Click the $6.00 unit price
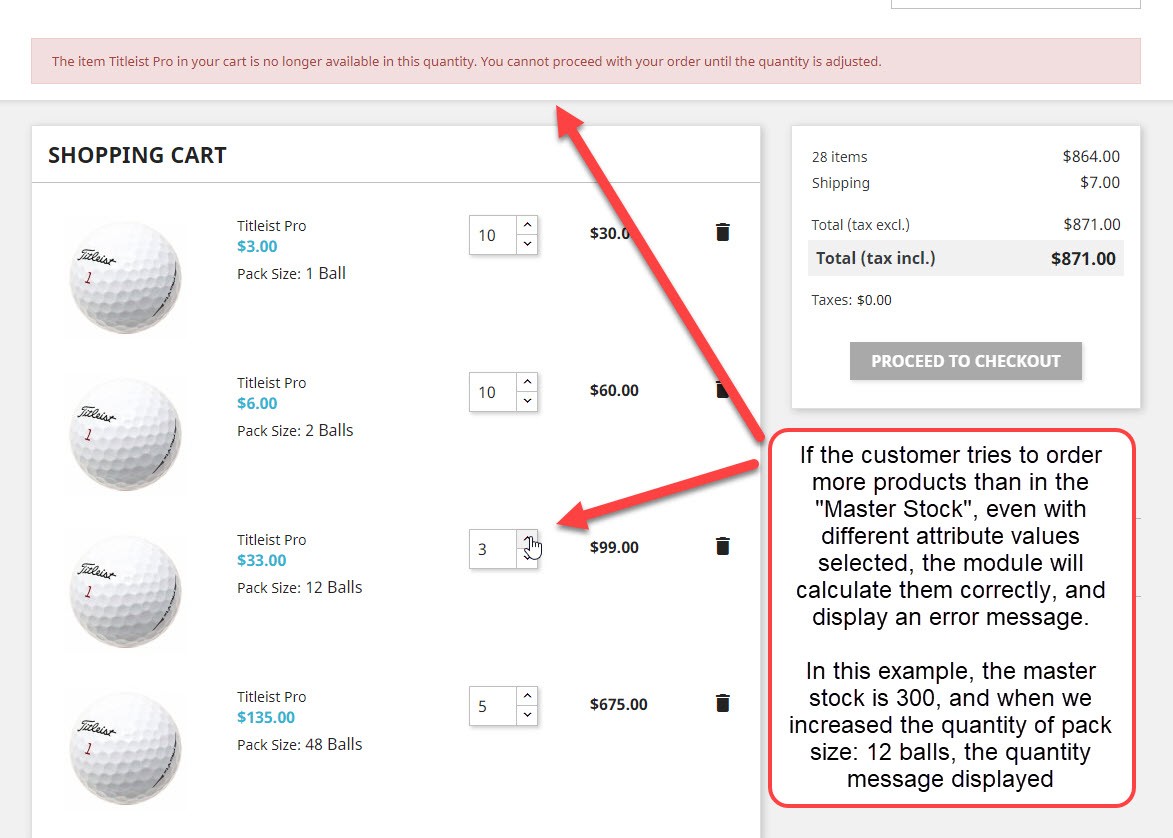 point(257,403)
